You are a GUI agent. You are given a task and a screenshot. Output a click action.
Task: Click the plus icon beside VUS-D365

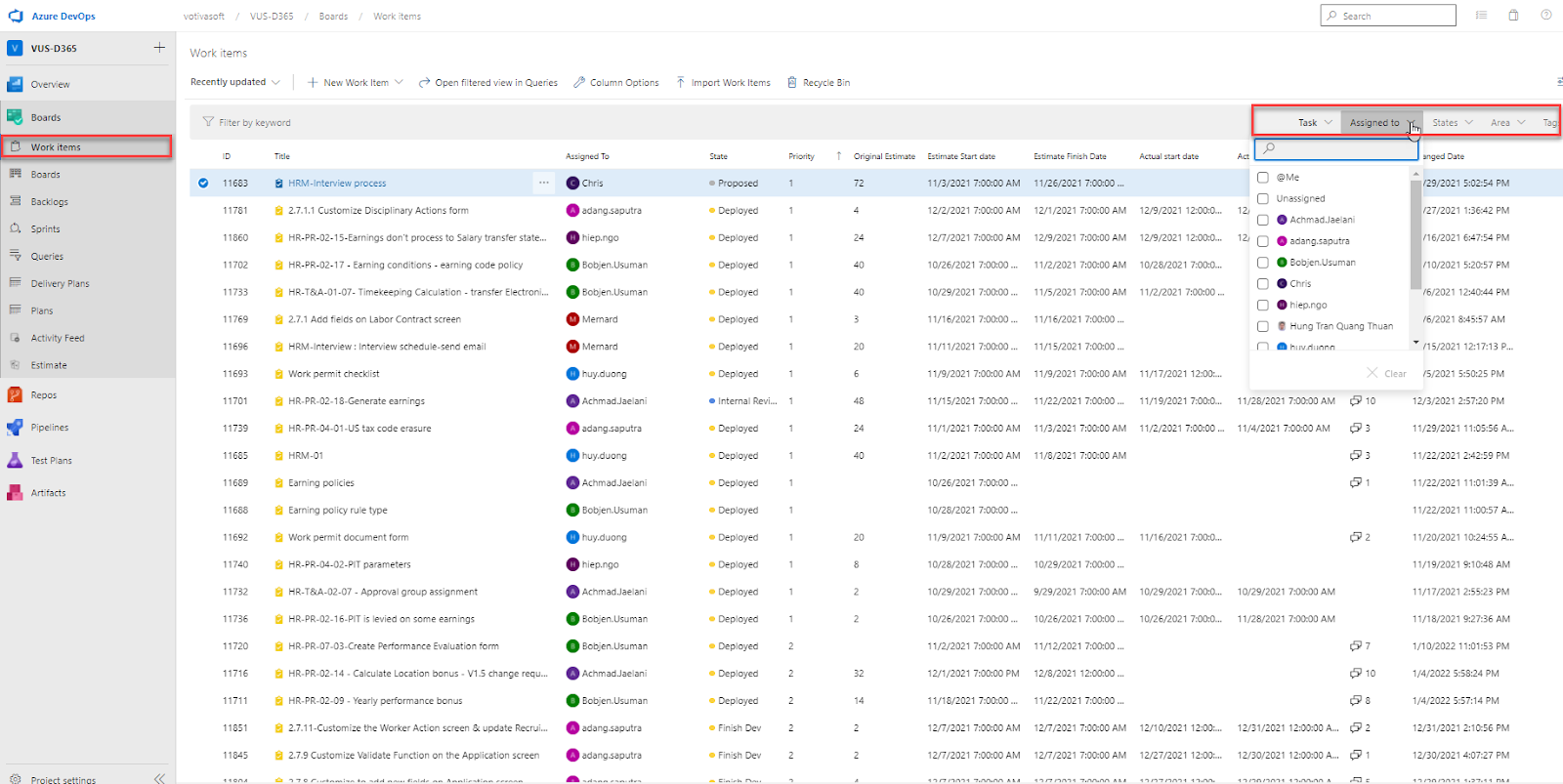159,48
